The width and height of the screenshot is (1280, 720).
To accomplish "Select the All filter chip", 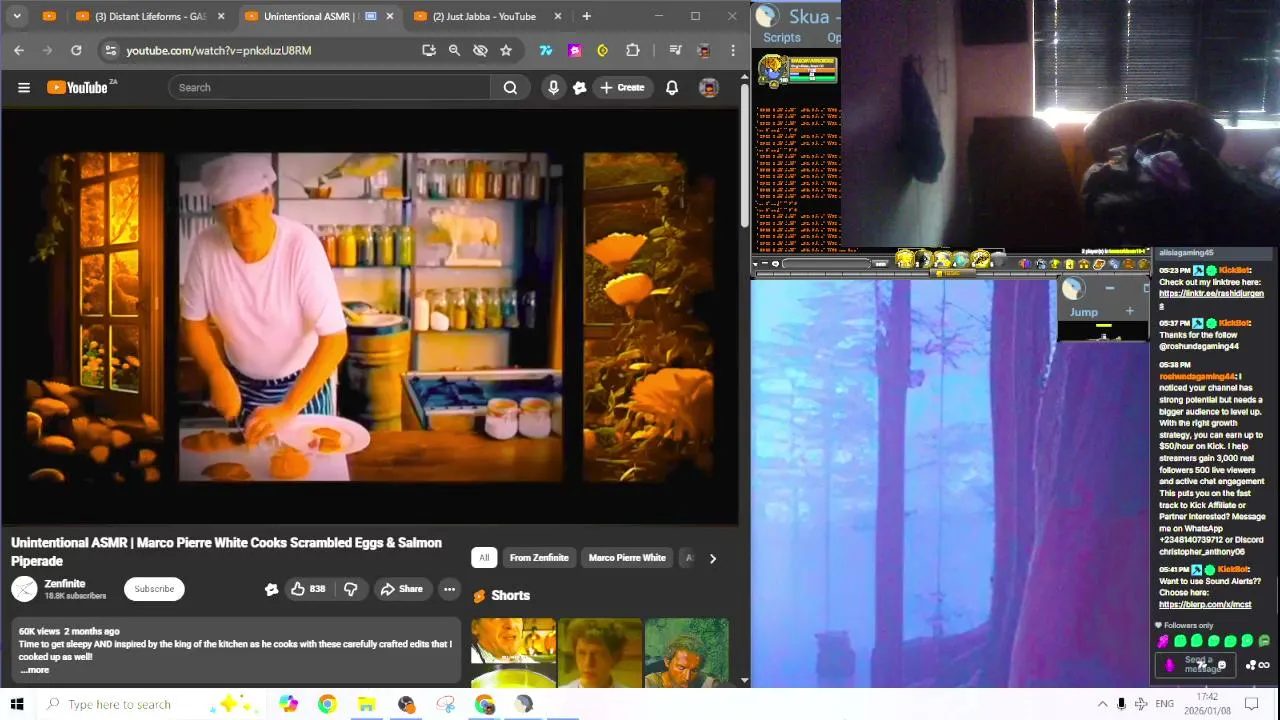I will [484, 558].
